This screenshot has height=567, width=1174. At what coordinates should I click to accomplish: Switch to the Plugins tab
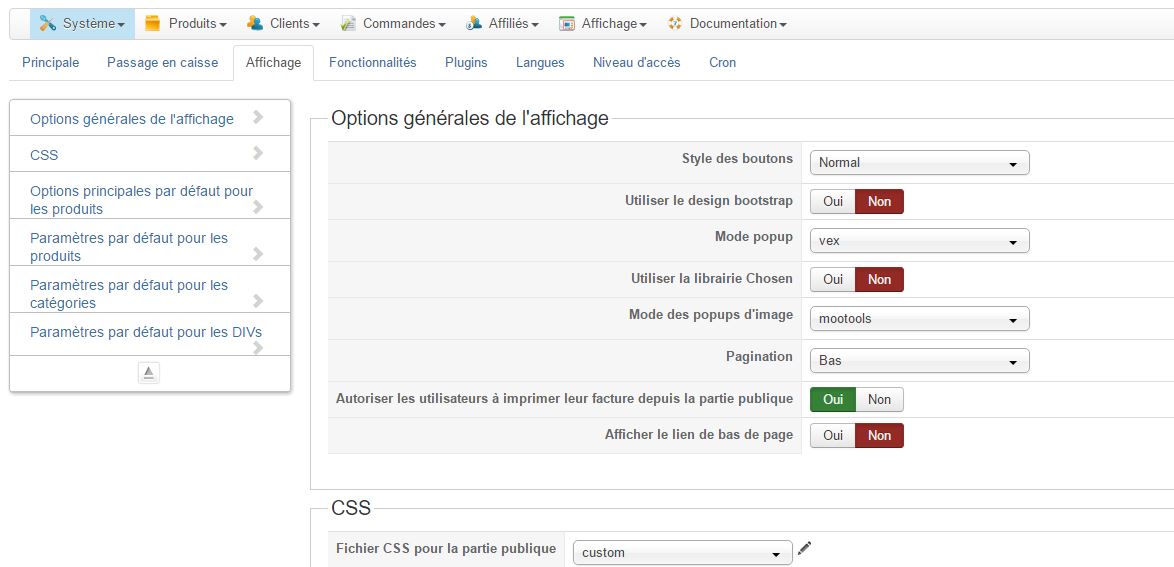click(x=466, y=62)
